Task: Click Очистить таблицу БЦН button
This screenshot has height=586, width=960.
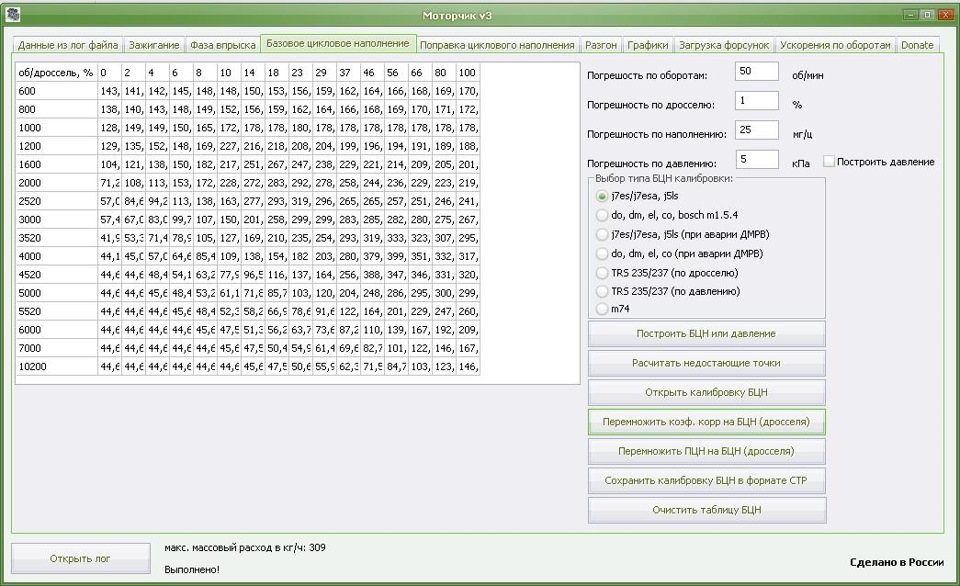Action: [x=707, y=510]
